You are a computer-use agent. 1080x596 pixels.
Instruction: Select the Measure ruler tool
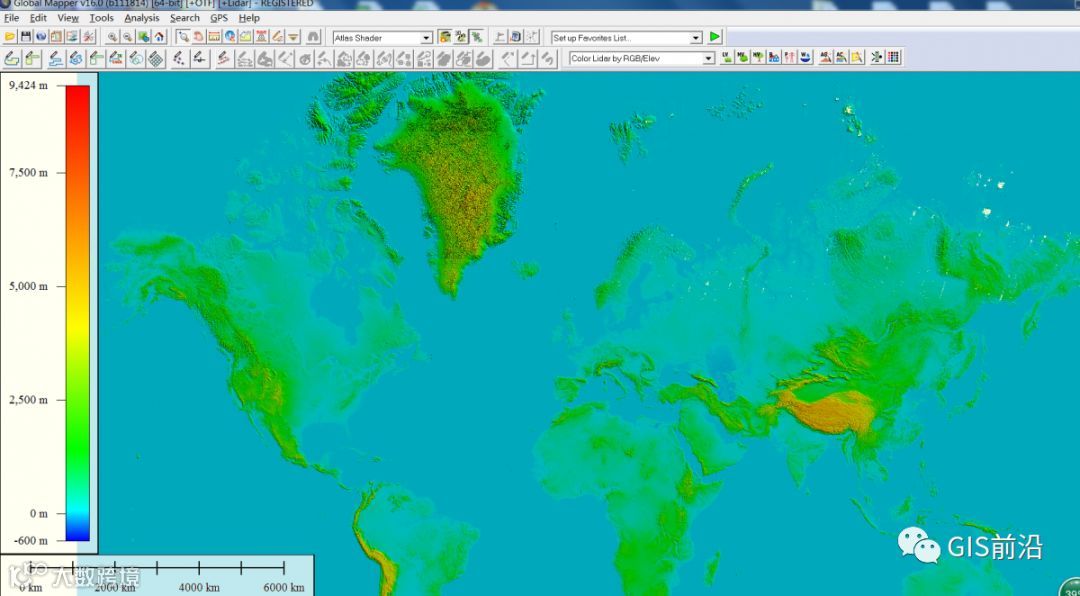214,37
